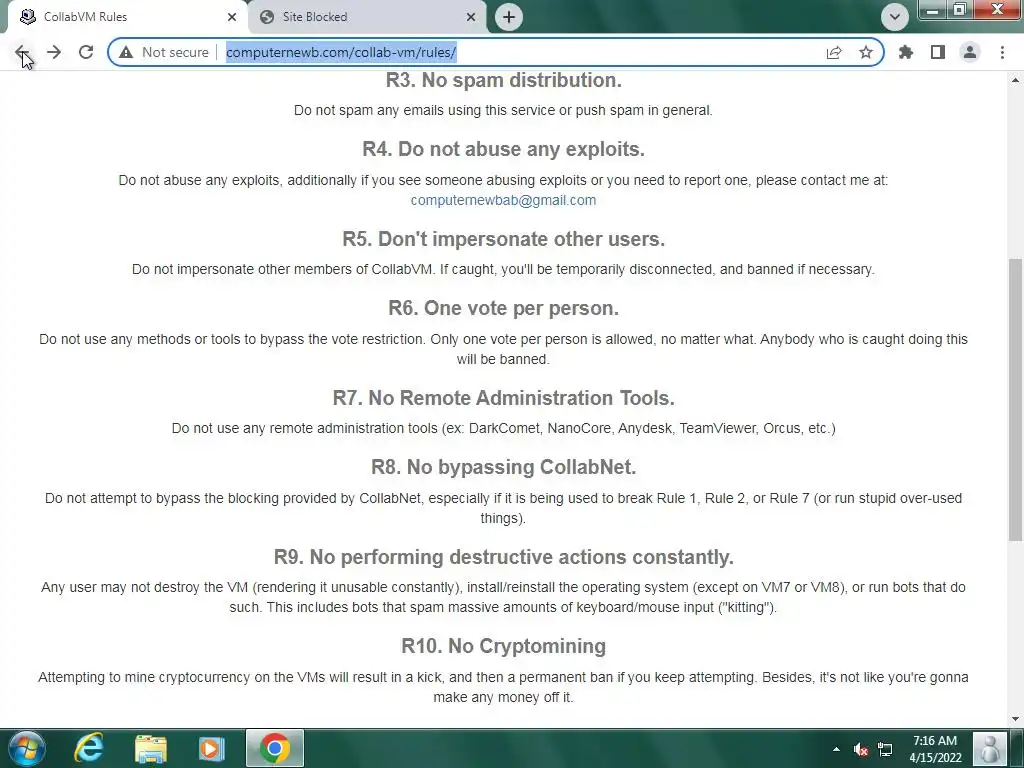Click the 'R8. No bypassing CollabNet.' heading
Screen dimensions: 1024x768
[504, 467]
